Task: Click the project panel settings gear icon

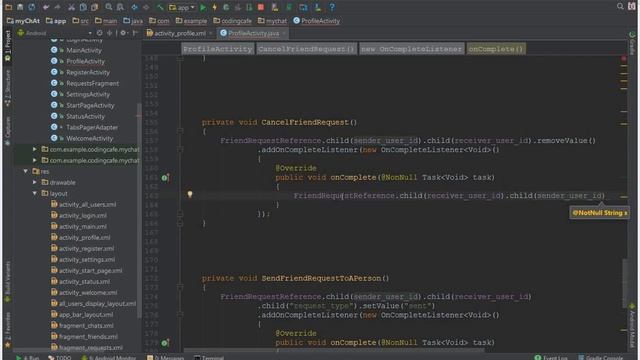Action: (x=123, y=33)
